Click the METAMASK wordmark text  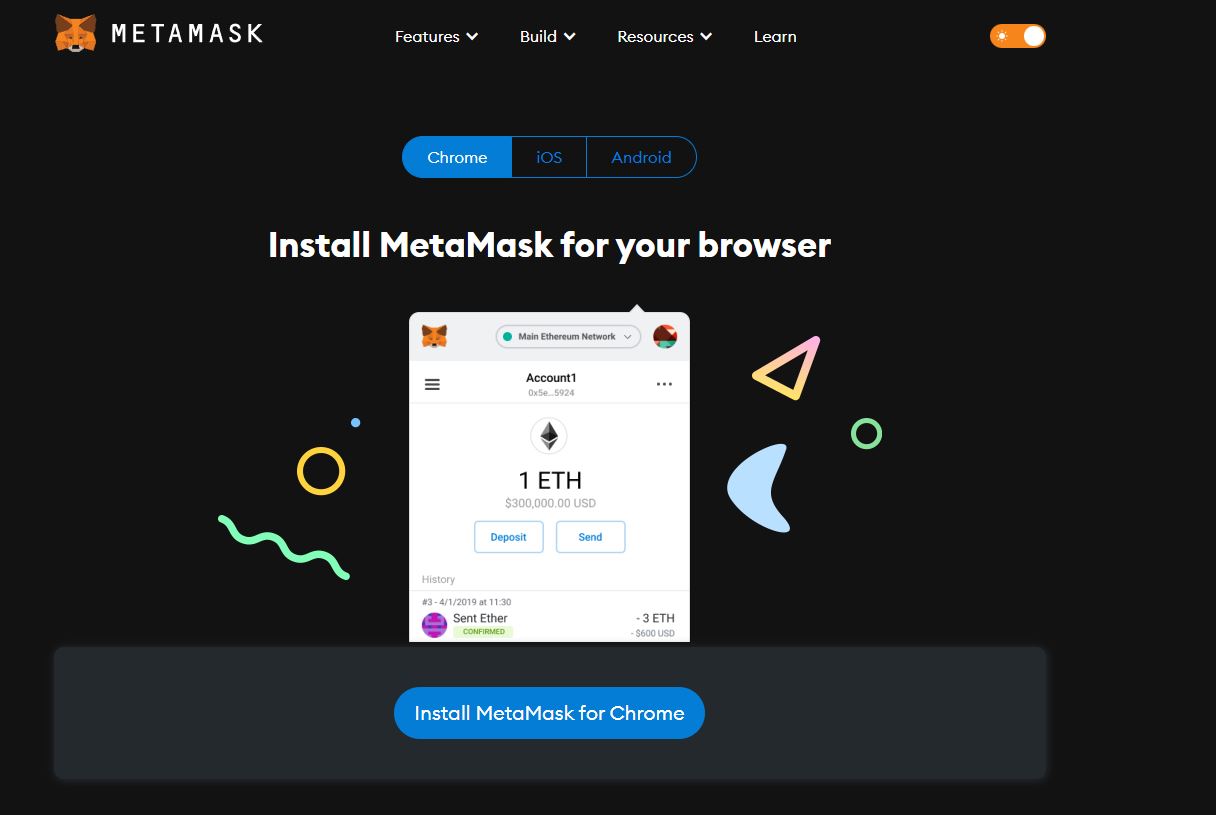[187, 34]
